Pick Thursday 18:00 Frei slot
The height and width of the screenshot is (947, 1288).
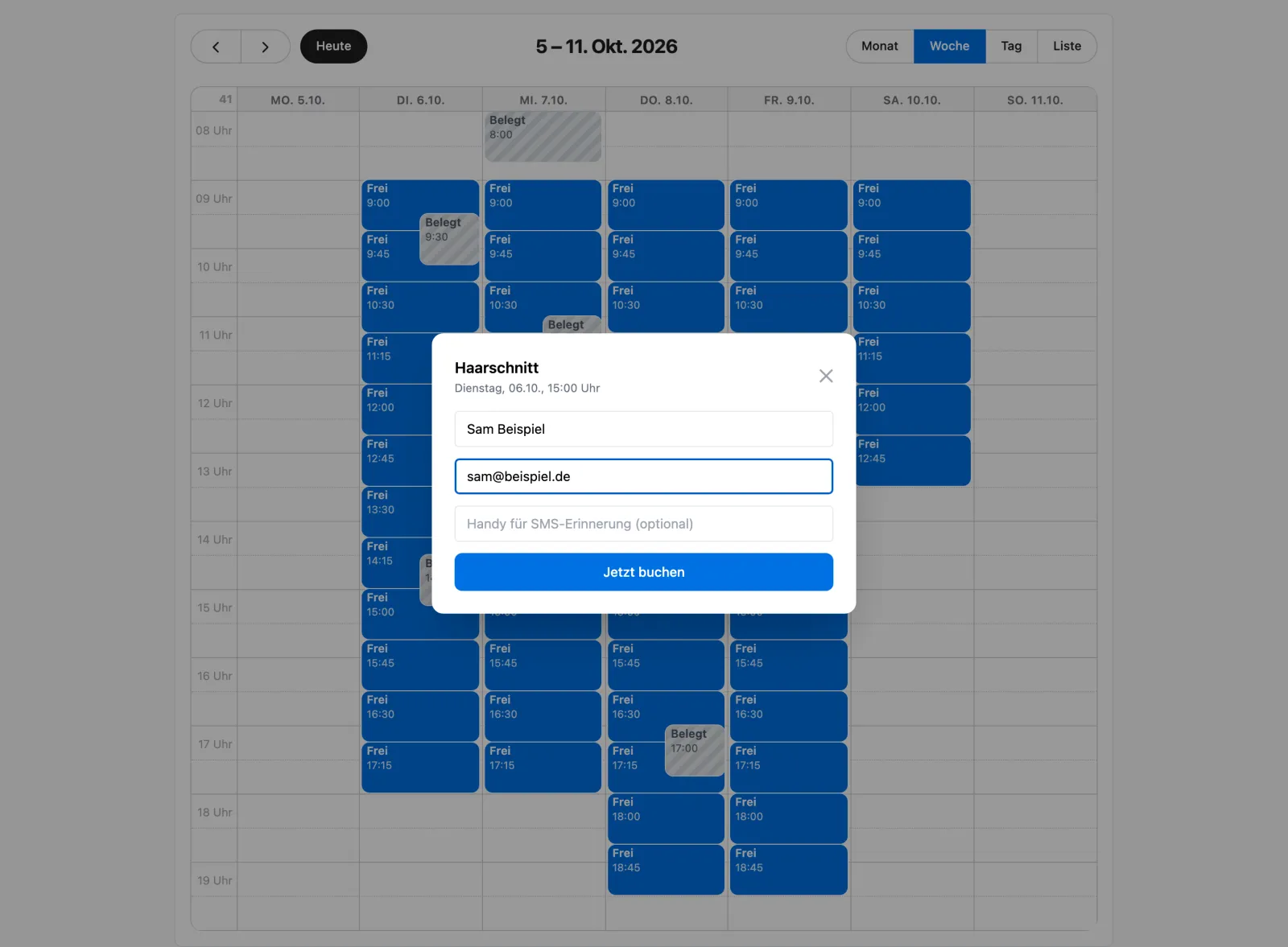pyautogui.click(x=666, y=818)
